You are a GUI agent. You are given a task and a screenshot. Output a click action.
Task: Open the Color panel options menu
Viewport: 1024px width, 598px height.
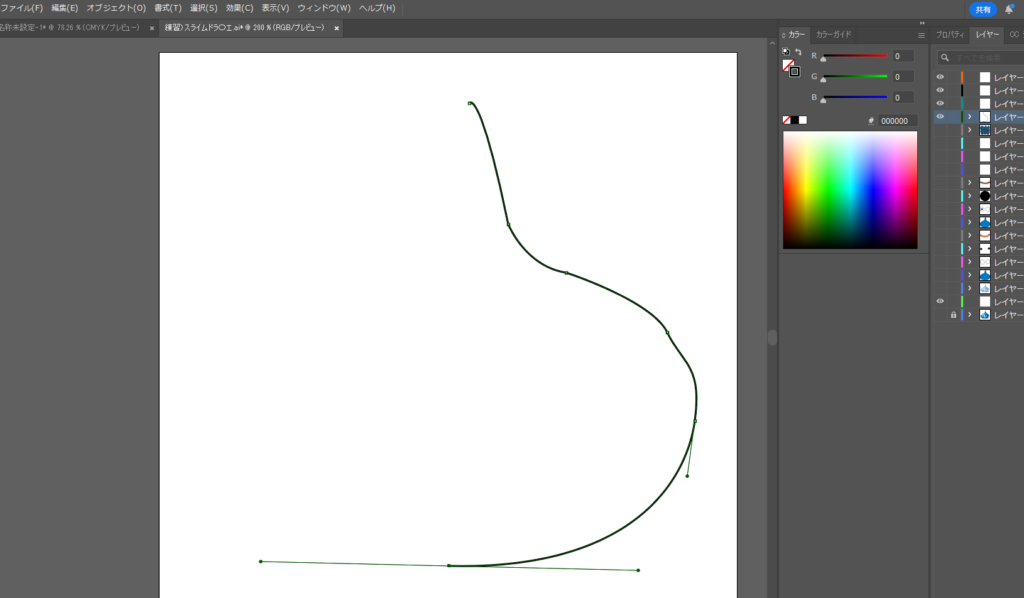[x=921, y=35]
